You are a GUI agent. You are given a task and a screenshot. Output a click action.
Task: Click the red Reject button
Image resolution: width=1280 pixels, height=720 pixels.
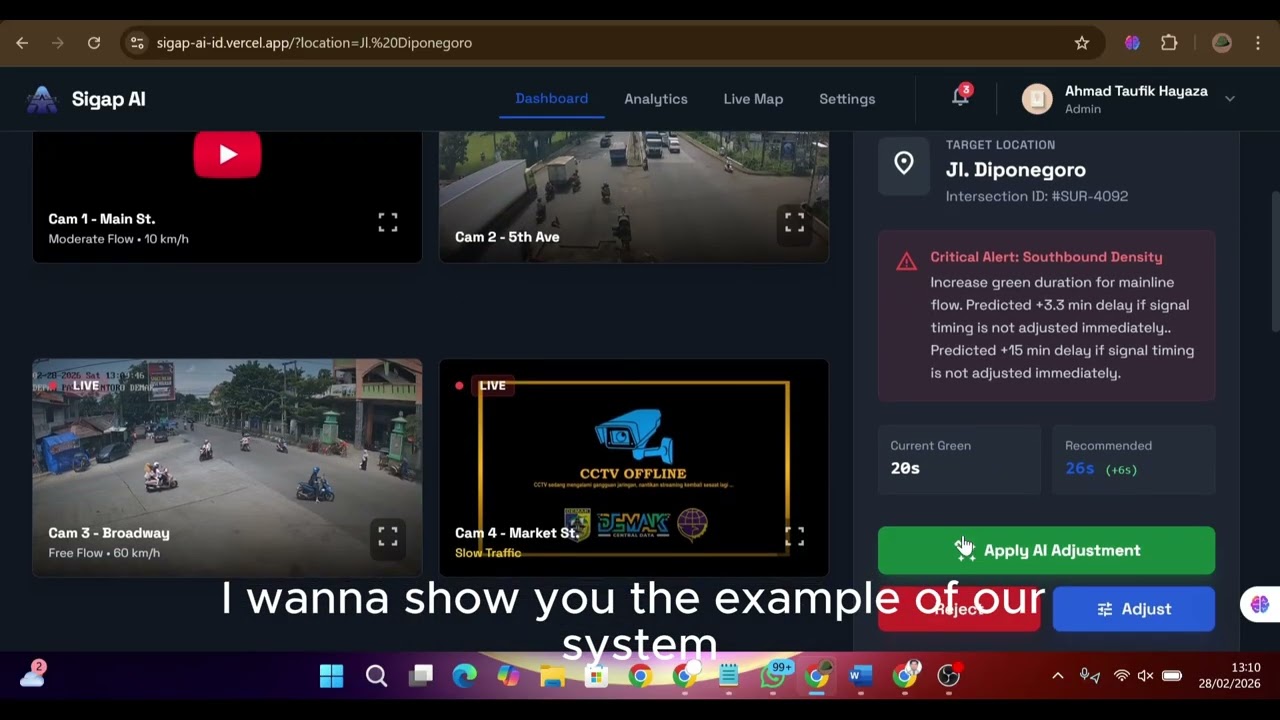(x=959, y=609)
